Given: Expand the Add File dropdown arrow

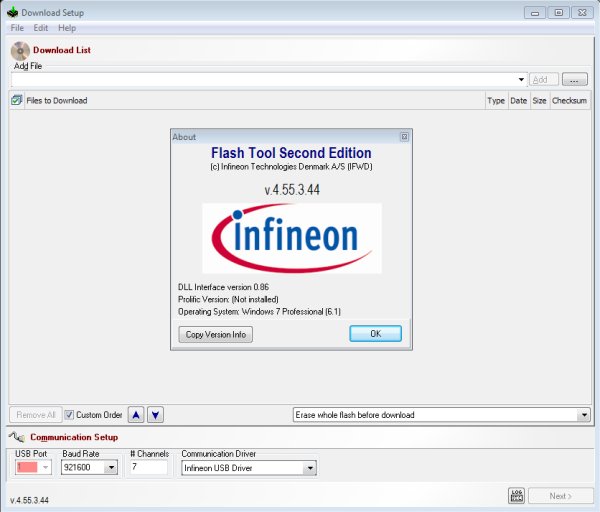Looking at the screenshot, I should pyautogui.click(x=521, y=80).
